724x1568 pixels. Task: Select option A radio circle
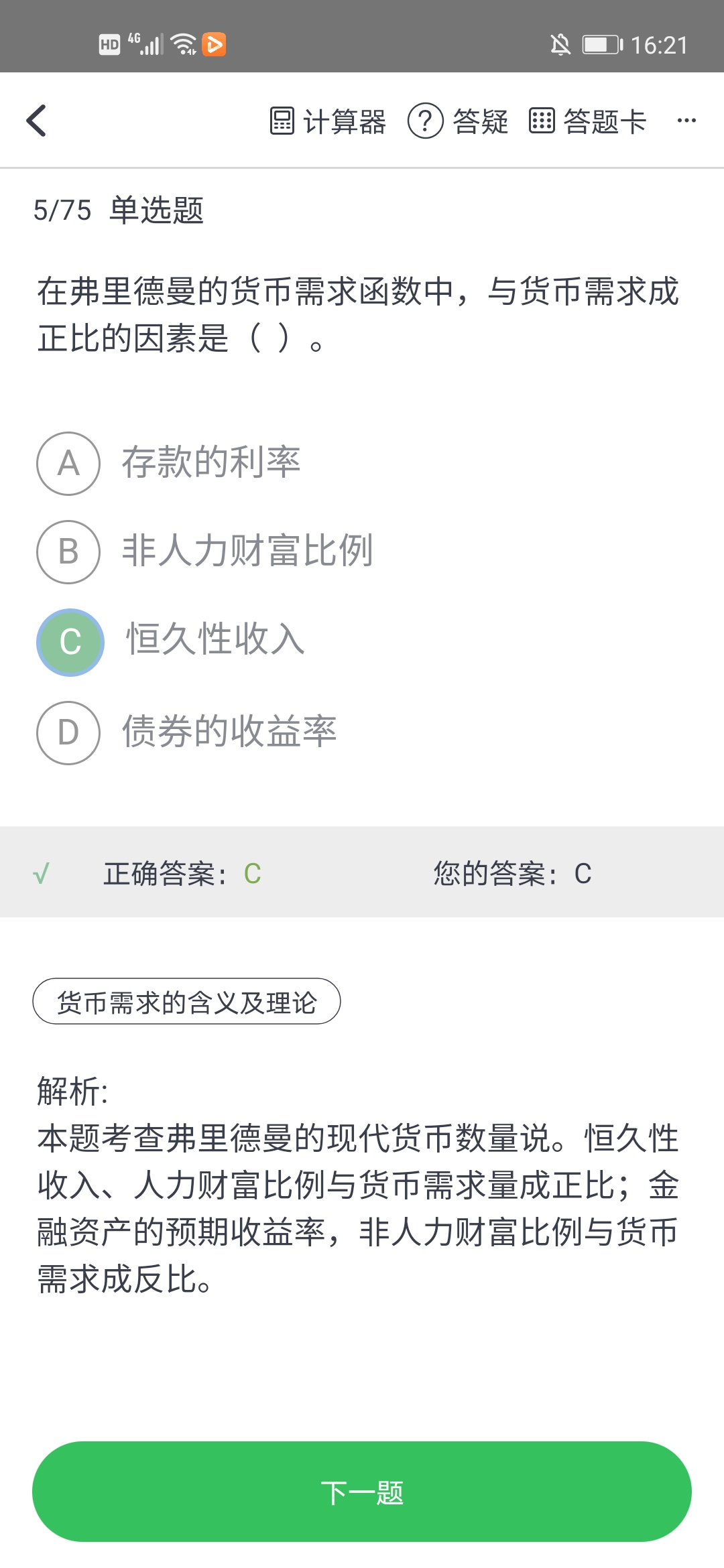[68, 464]
